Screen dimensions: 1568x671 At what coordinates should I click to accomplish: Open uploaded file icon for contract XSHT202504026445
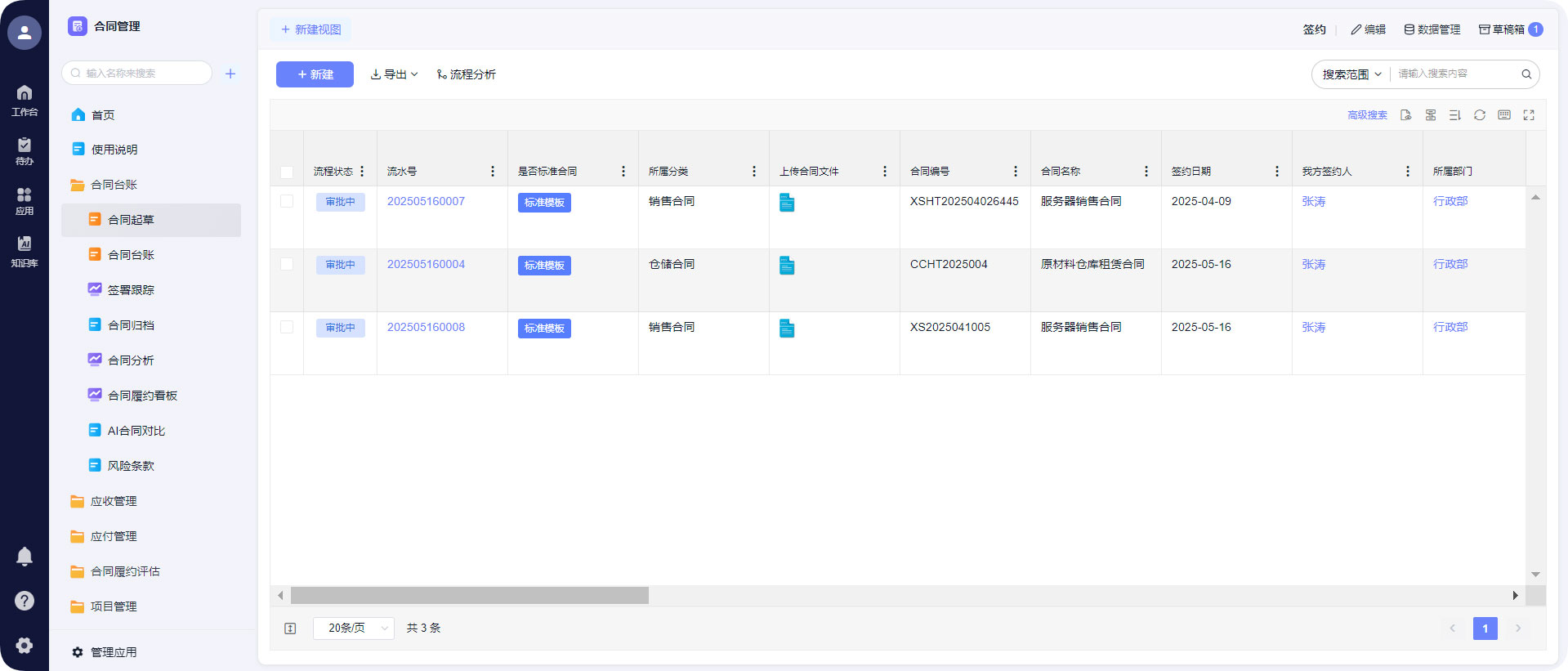coord(787,203)
